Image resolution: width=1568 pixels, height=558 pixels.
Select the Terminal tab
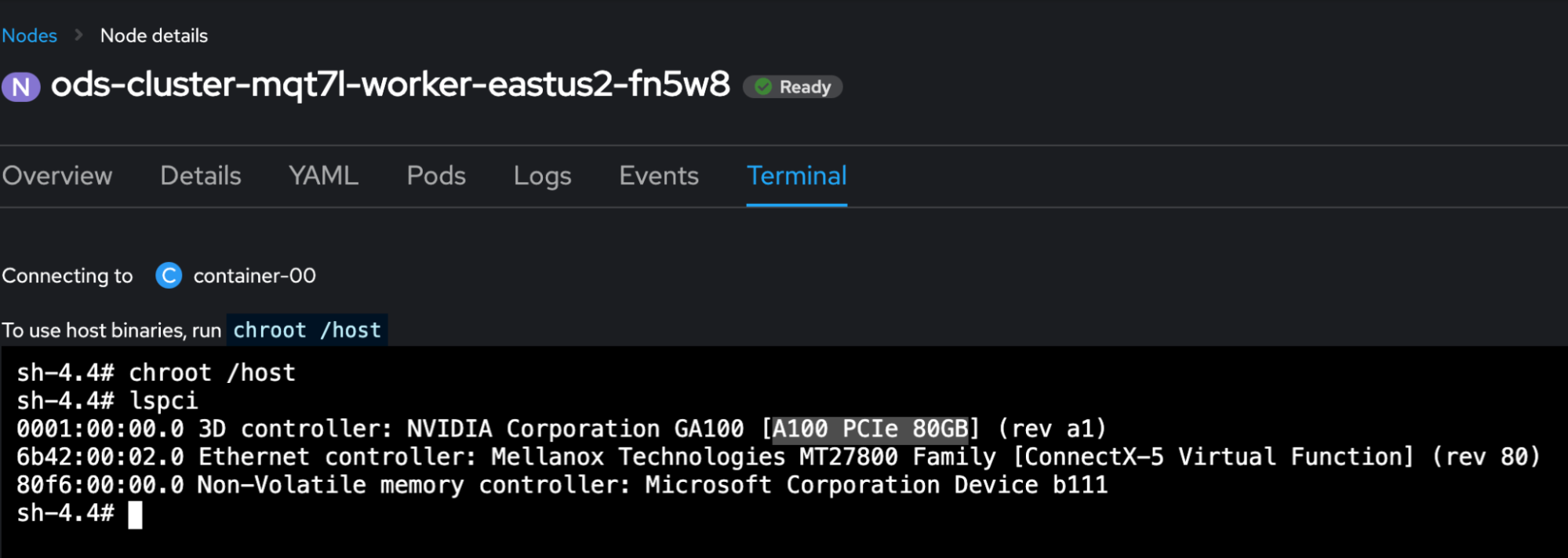click(x=796, y=176)
